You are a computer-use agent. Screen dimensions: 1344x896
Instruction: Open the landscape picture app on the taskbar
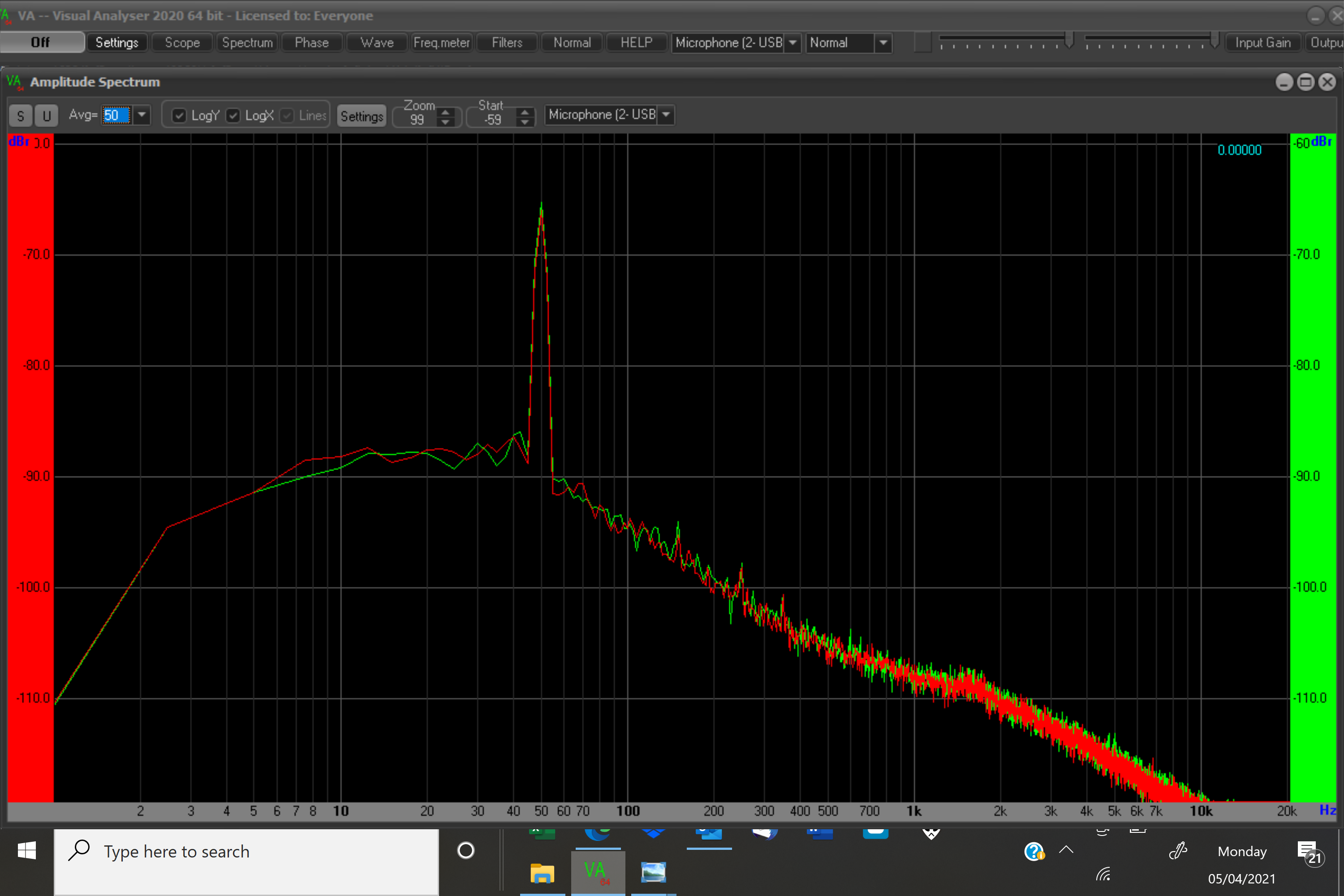(x=653, y=873)
